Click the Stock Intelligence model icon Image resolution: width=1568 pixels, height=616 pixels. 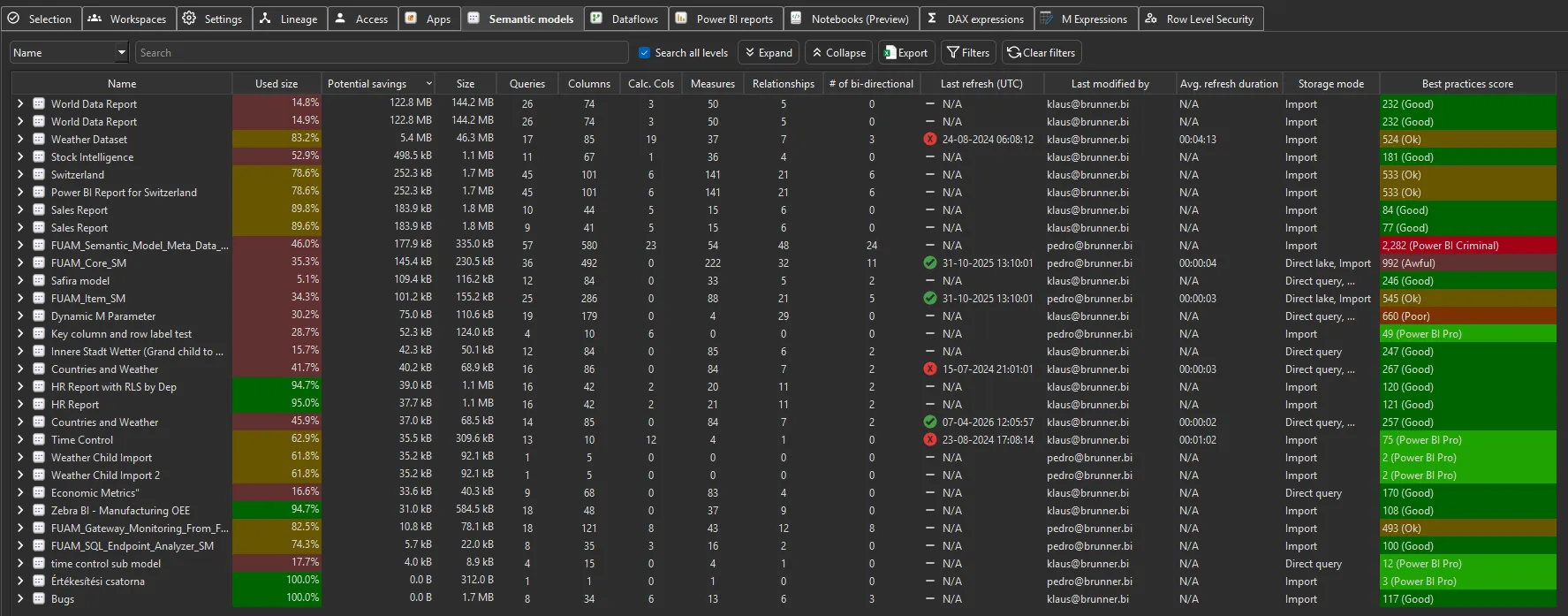click(39, 156)
